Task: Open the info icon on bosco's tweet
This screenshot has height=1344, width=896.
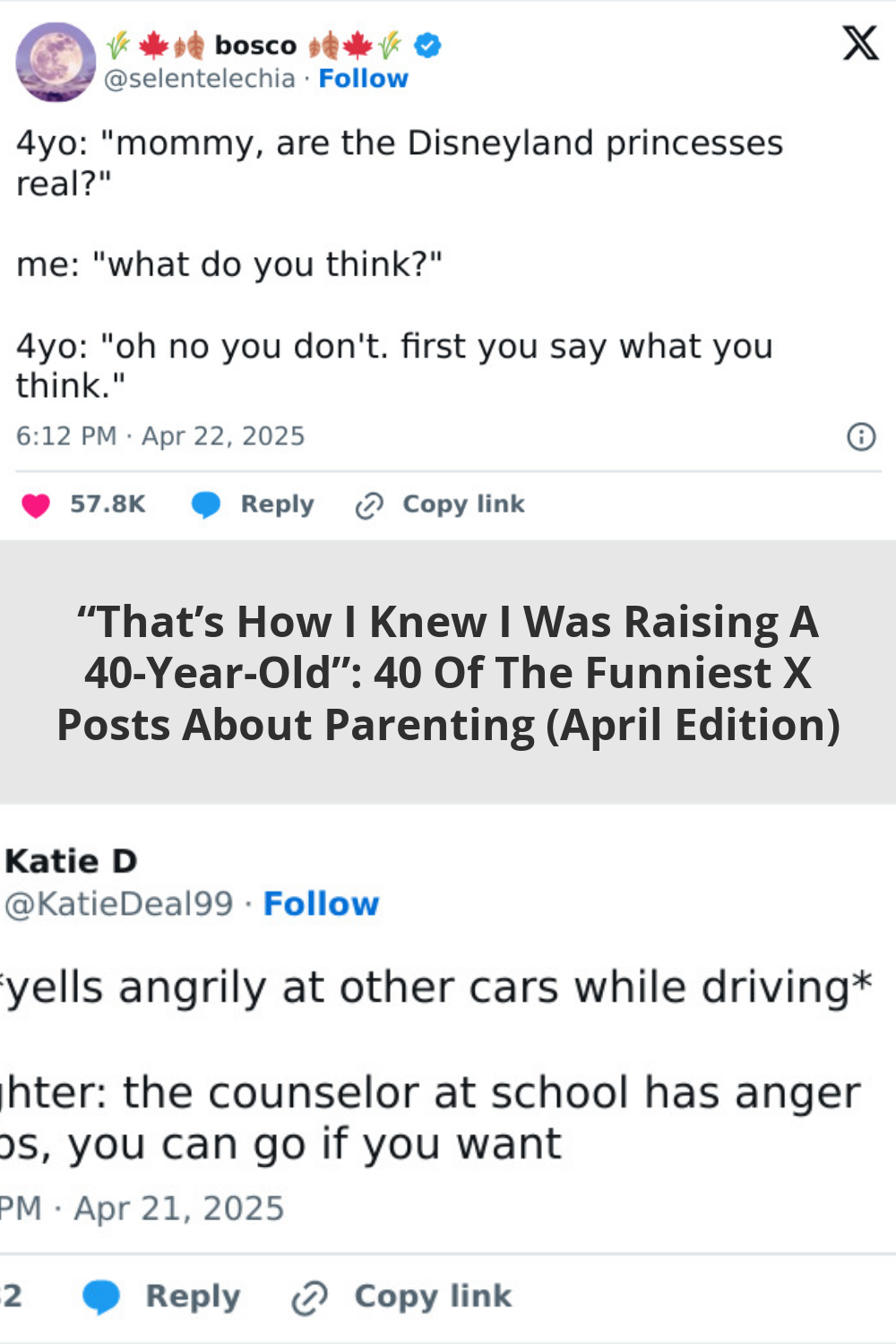Action: pyautogui.click(x=861, y=436)
